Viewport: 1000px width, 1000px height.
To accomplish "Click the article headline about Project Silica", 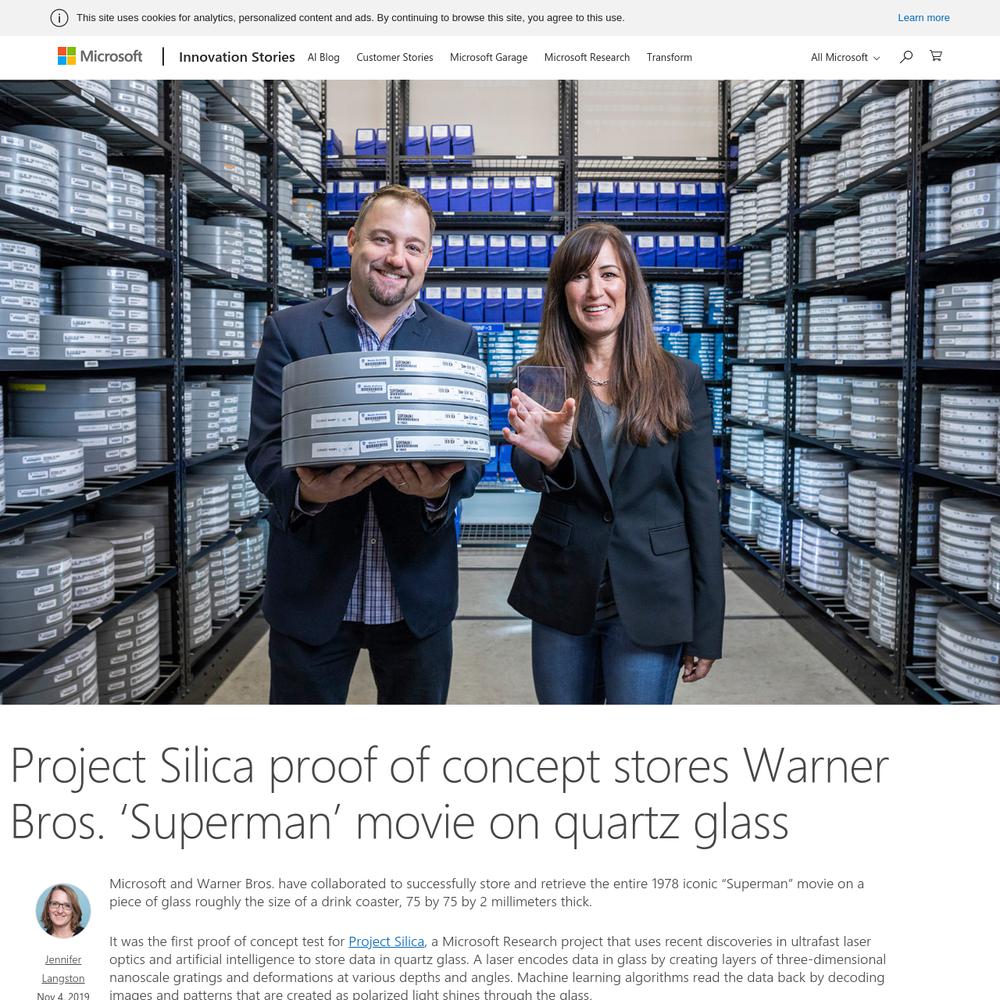I will coord(450,794).
